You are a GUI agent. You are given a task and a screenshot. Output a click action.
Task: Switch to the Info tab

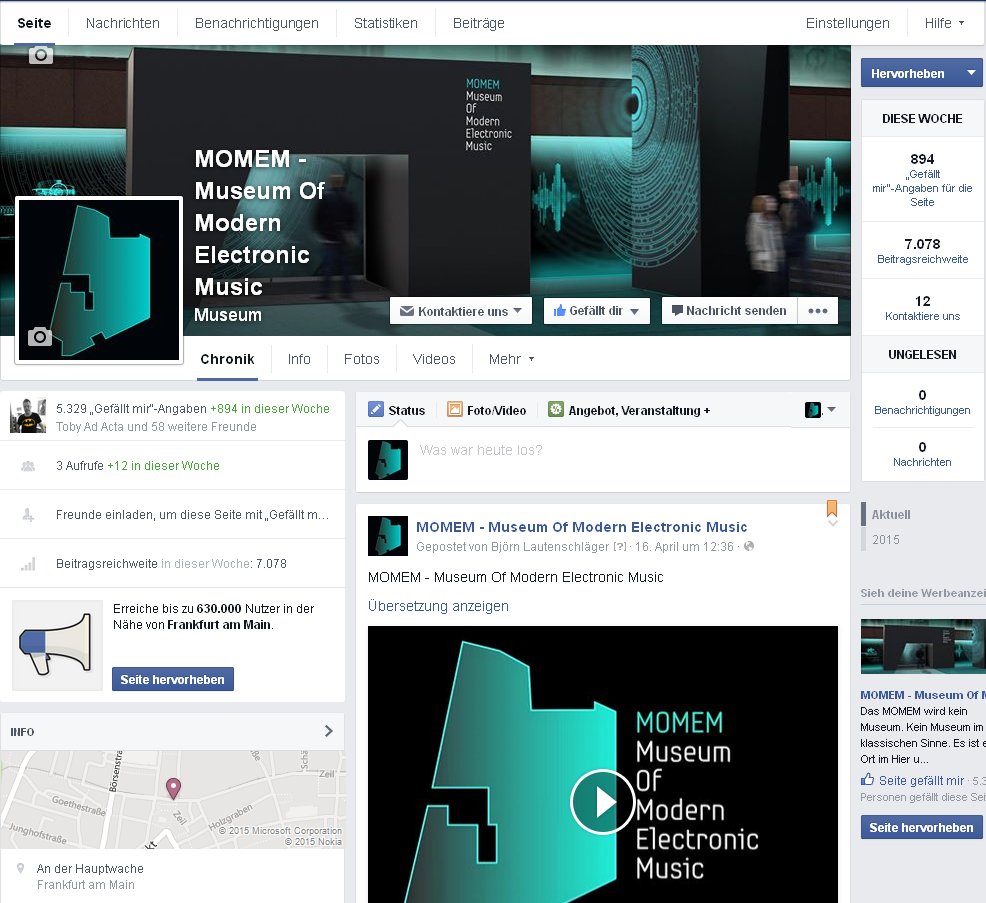(299, 359)
